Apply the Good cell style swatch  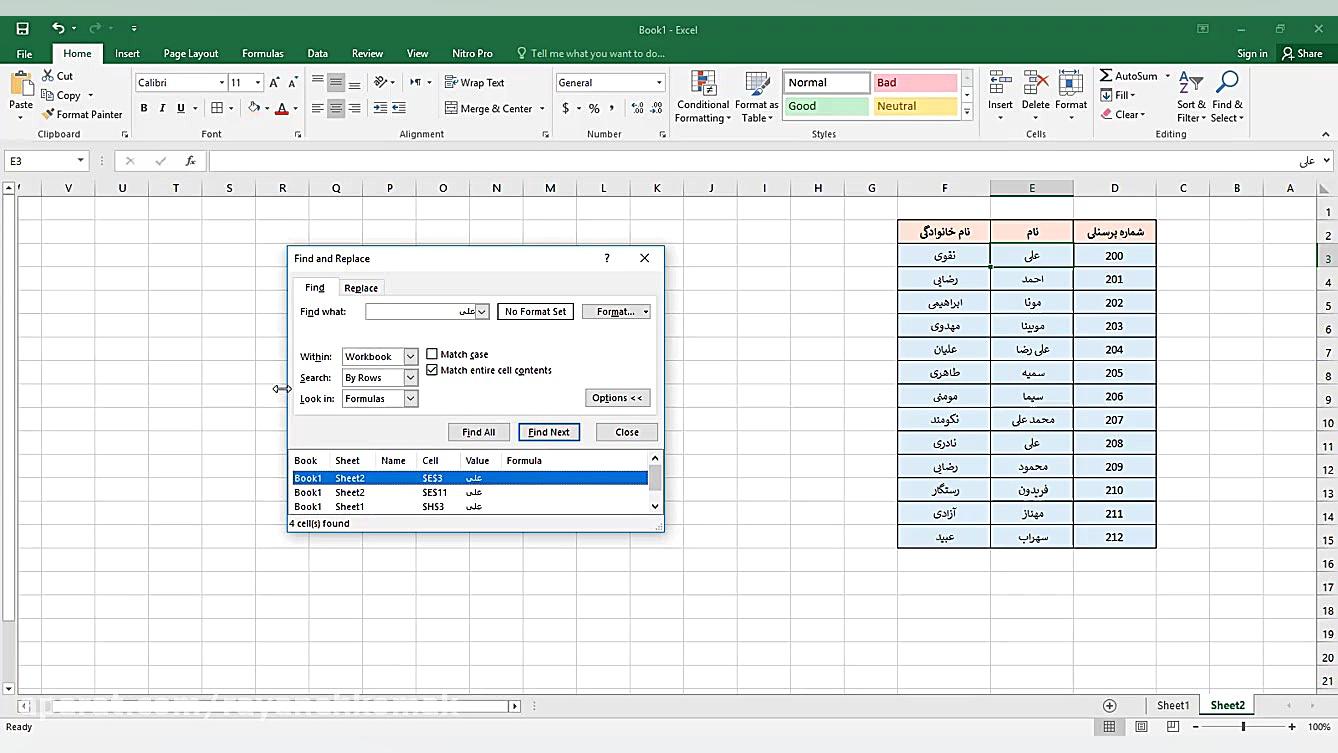pos(826,106)
